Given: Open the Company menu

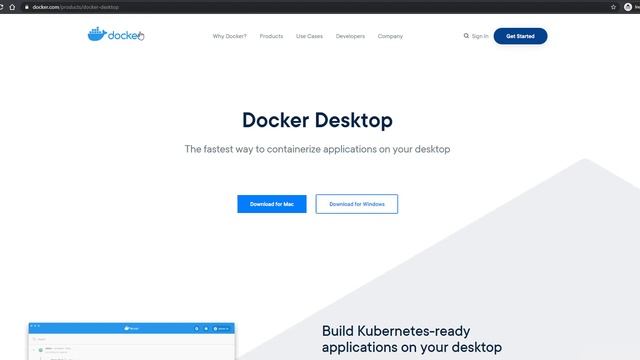Looking at the screenshot, I should pos(390,36).
